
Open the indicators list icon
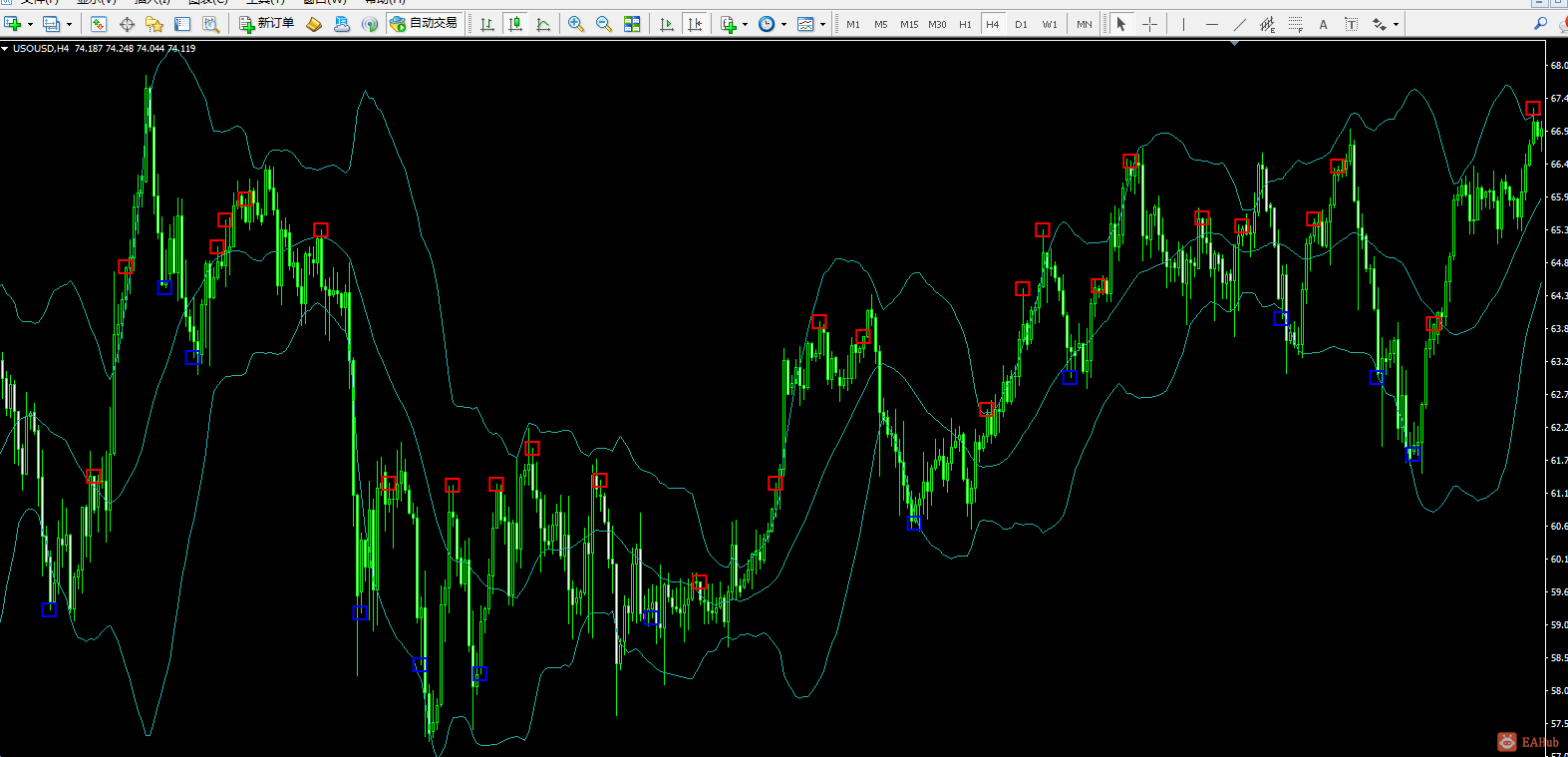(x=729, y=24)
